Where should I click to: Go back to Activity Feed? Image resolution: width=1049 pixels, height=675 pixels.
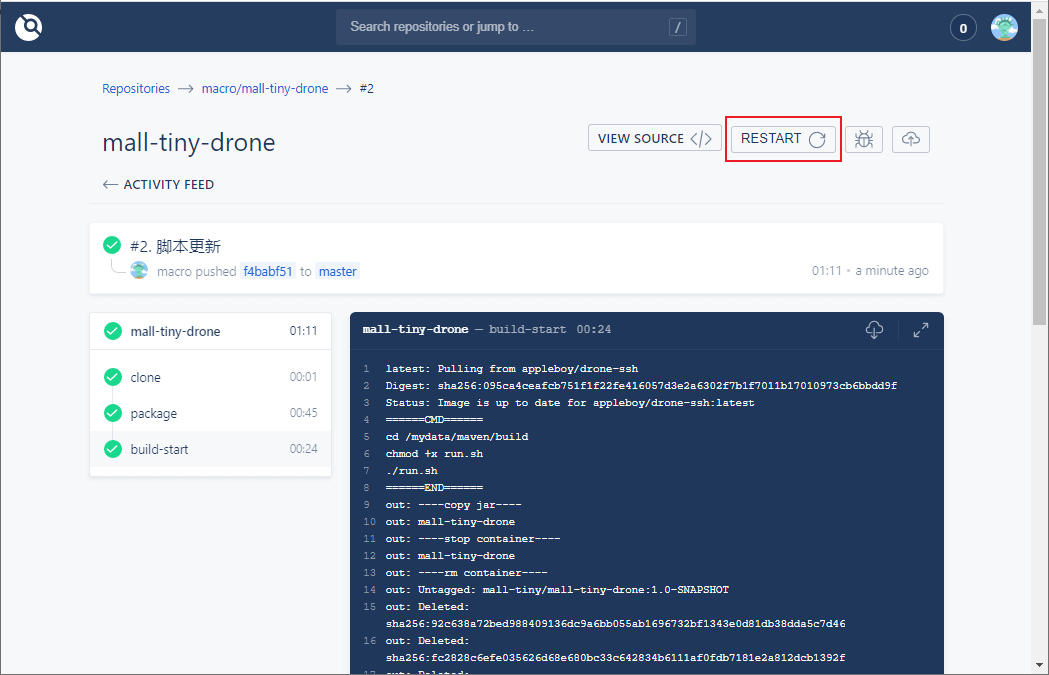pos(158,185)
